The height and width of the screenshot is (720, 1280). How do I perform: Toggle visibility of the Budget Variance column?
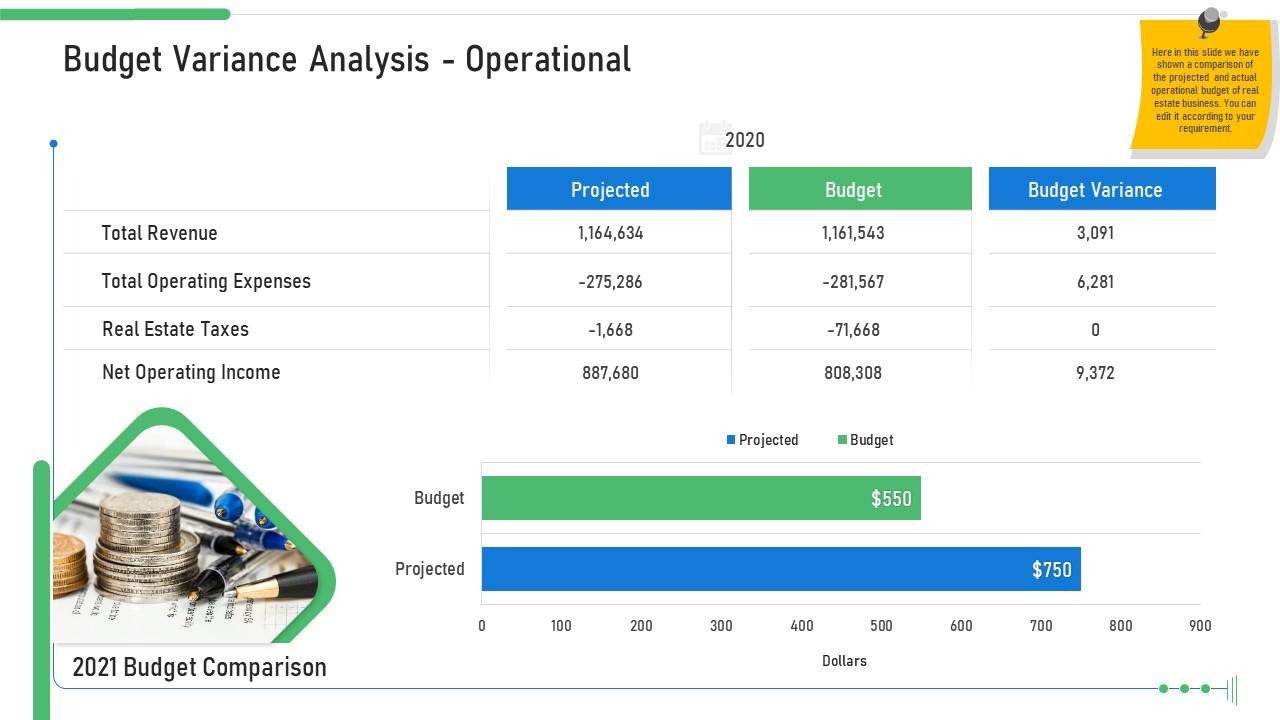(x=1096, y=189)
